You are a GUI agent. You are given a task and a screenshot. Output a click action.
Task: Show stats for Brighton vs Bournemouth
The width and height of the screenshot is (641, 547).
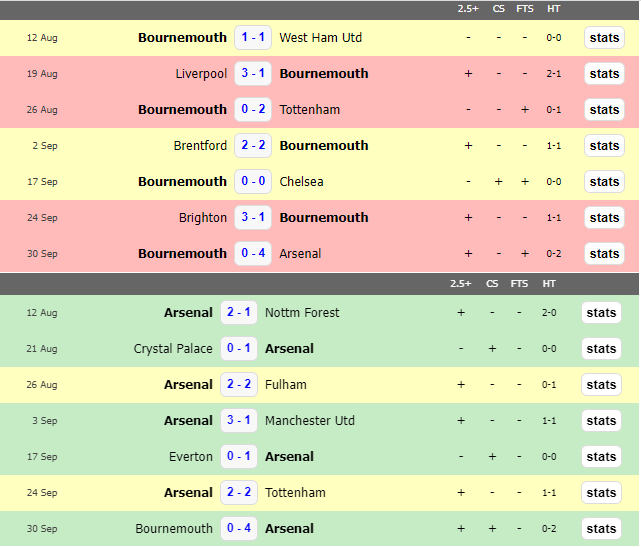[604, 218]
